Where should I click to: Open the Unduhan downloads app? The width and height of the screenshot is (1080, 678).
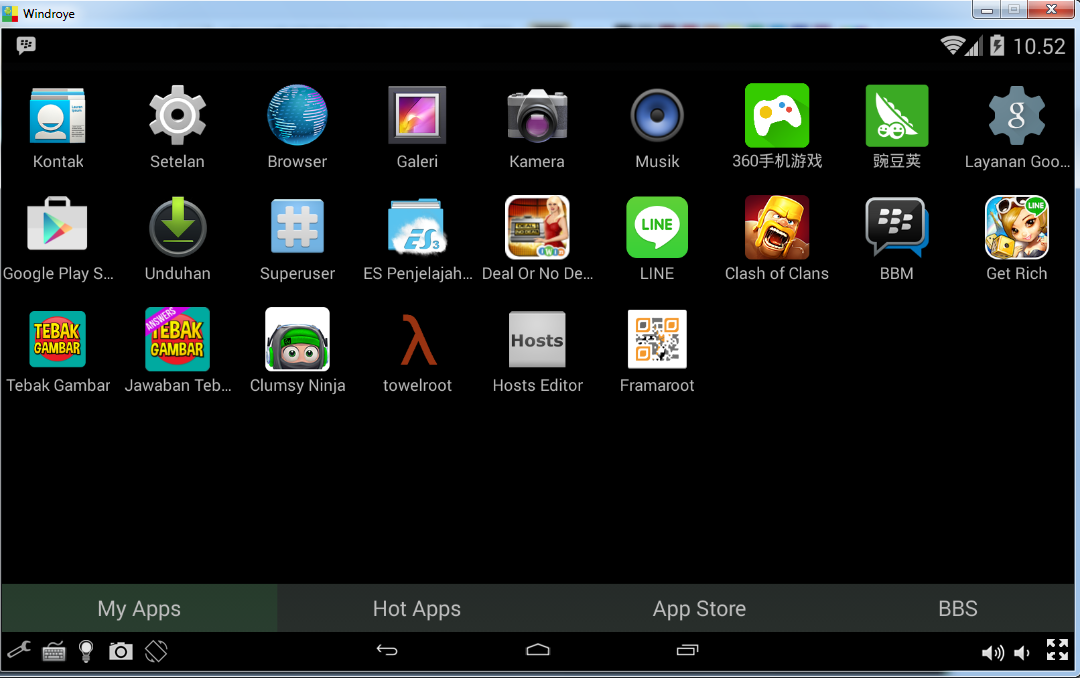[x=178, y=226]
